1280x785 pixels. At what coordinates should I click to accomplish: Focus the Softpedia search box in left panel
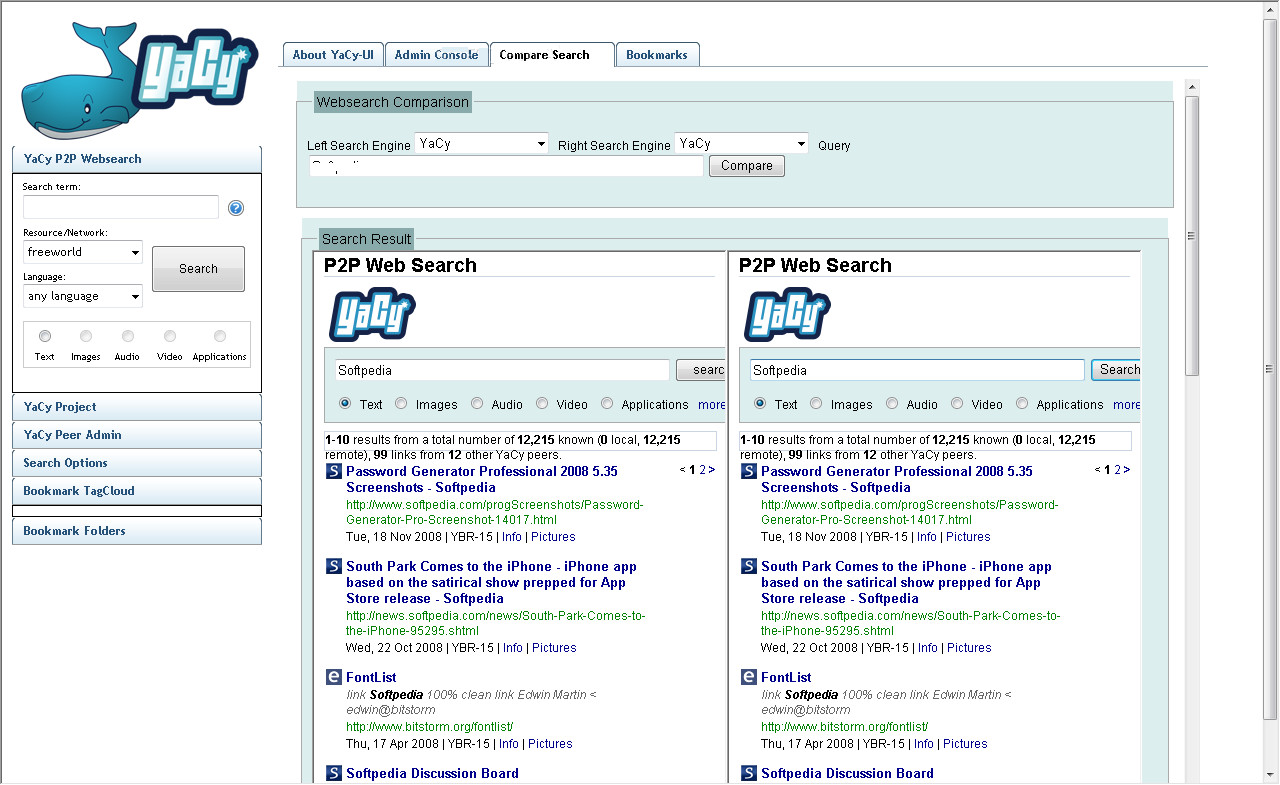[x=502, y=370]
